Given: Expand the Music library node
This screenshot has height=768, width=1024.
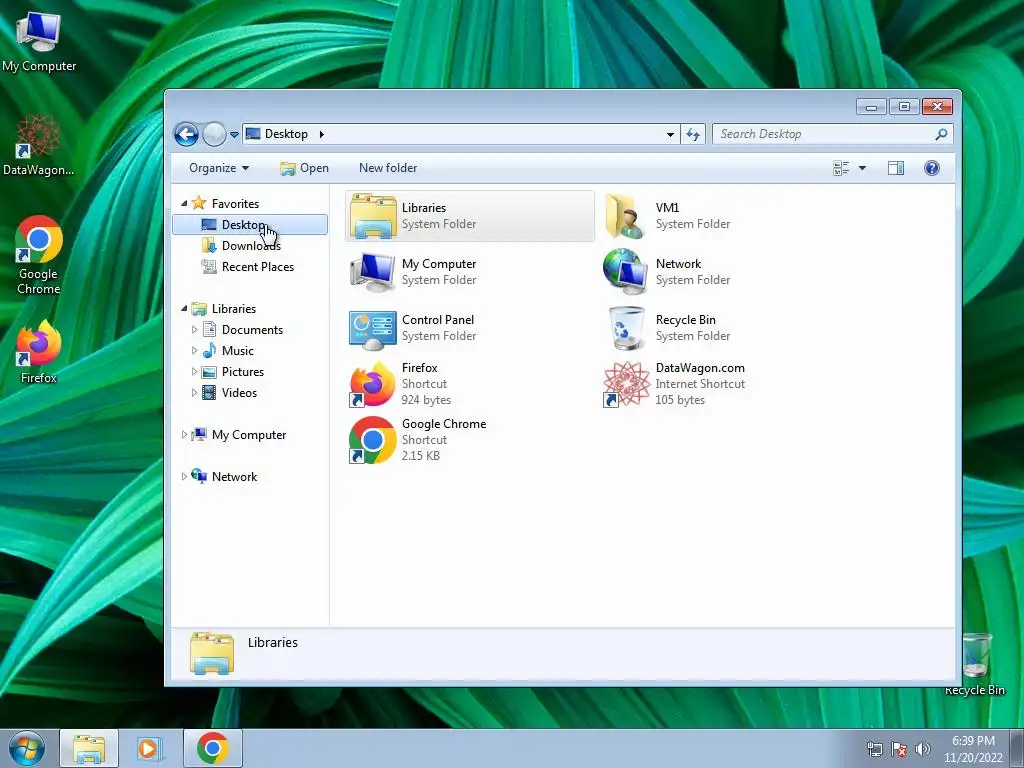Looking at the screenshot, I should point(194,351).
